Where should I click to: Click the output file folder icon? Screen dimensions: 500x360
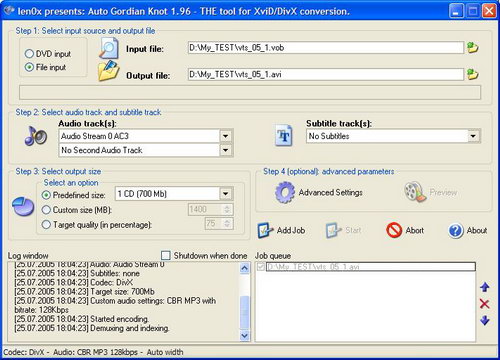(109, 71)
